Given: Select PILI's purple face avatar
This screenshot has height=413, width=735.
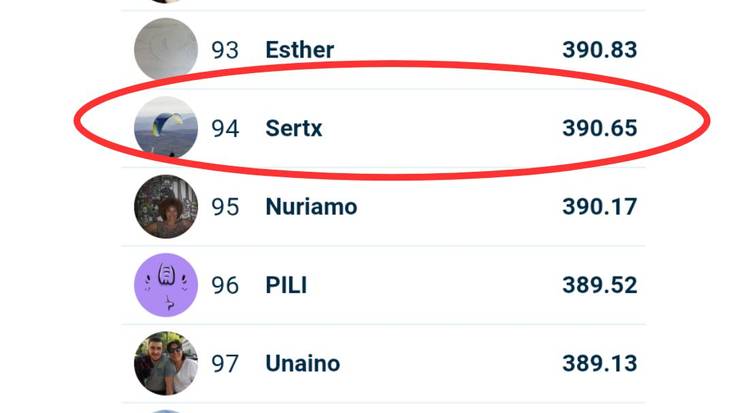Looking at the screenshot, I should [166, 285].
